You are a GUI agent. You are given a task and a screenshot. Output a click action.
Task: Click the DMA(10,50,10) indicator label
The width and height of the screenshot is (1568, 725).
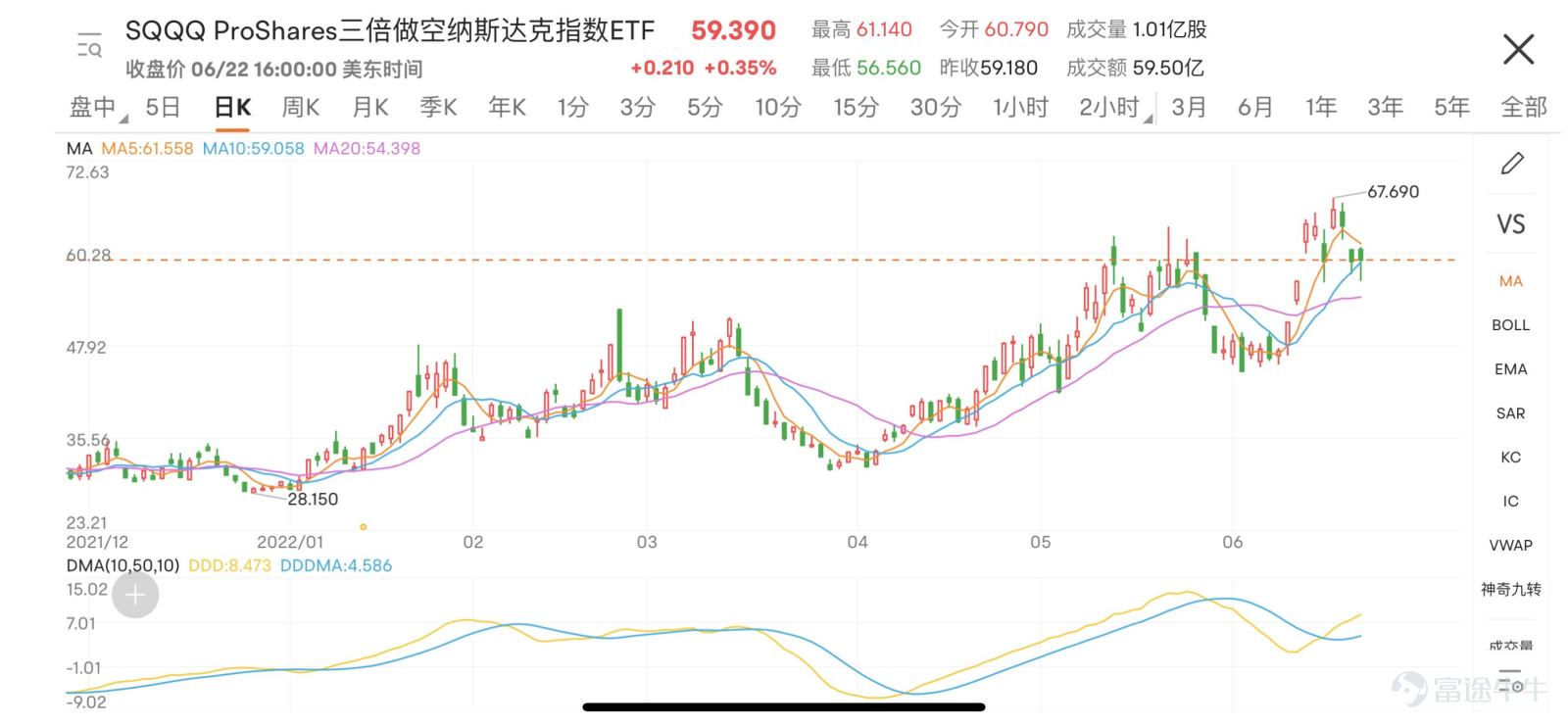click(123, 566)
